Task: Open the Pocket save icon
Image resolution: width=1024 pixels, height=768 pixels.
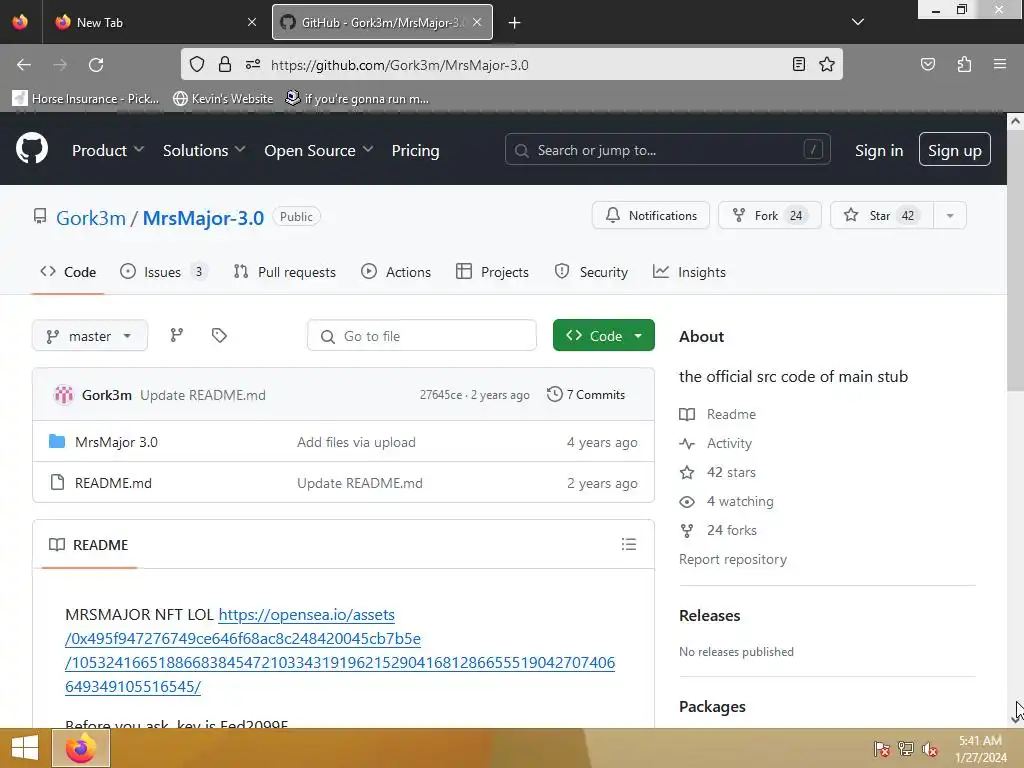Action: coord(927,64)
